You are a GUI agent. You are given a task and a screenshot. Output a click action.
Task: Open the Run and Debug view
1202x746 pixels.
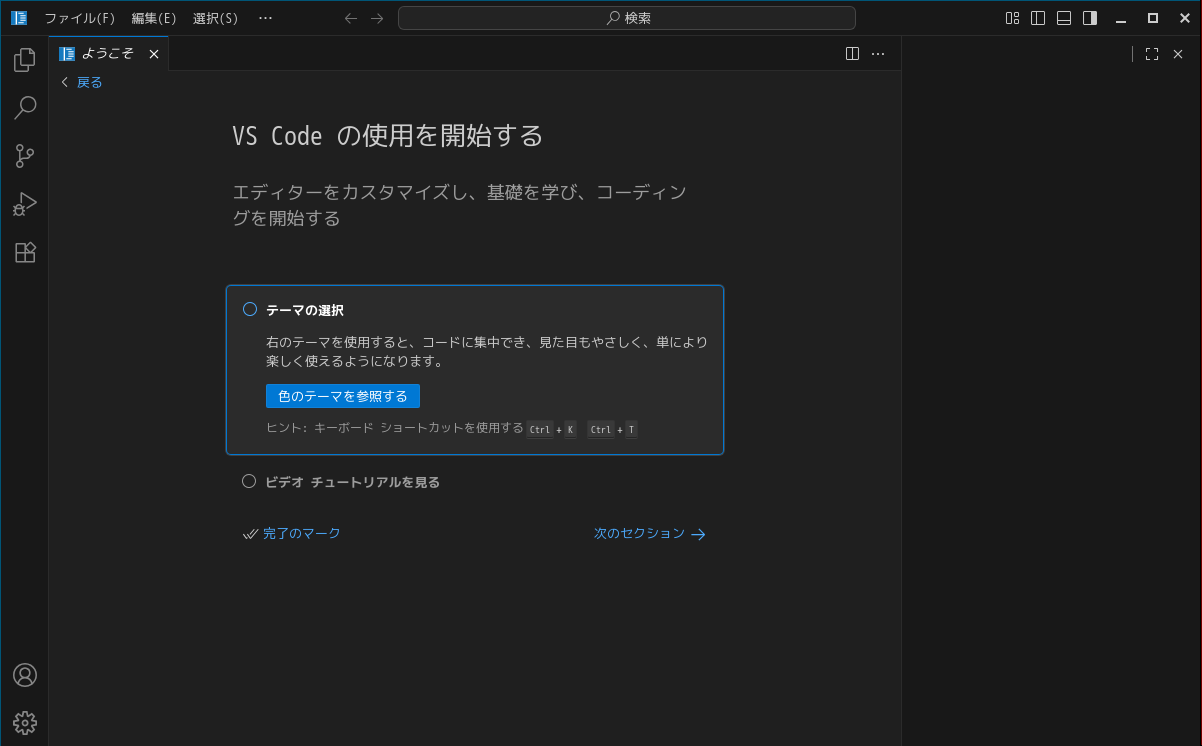pos(25,204)
